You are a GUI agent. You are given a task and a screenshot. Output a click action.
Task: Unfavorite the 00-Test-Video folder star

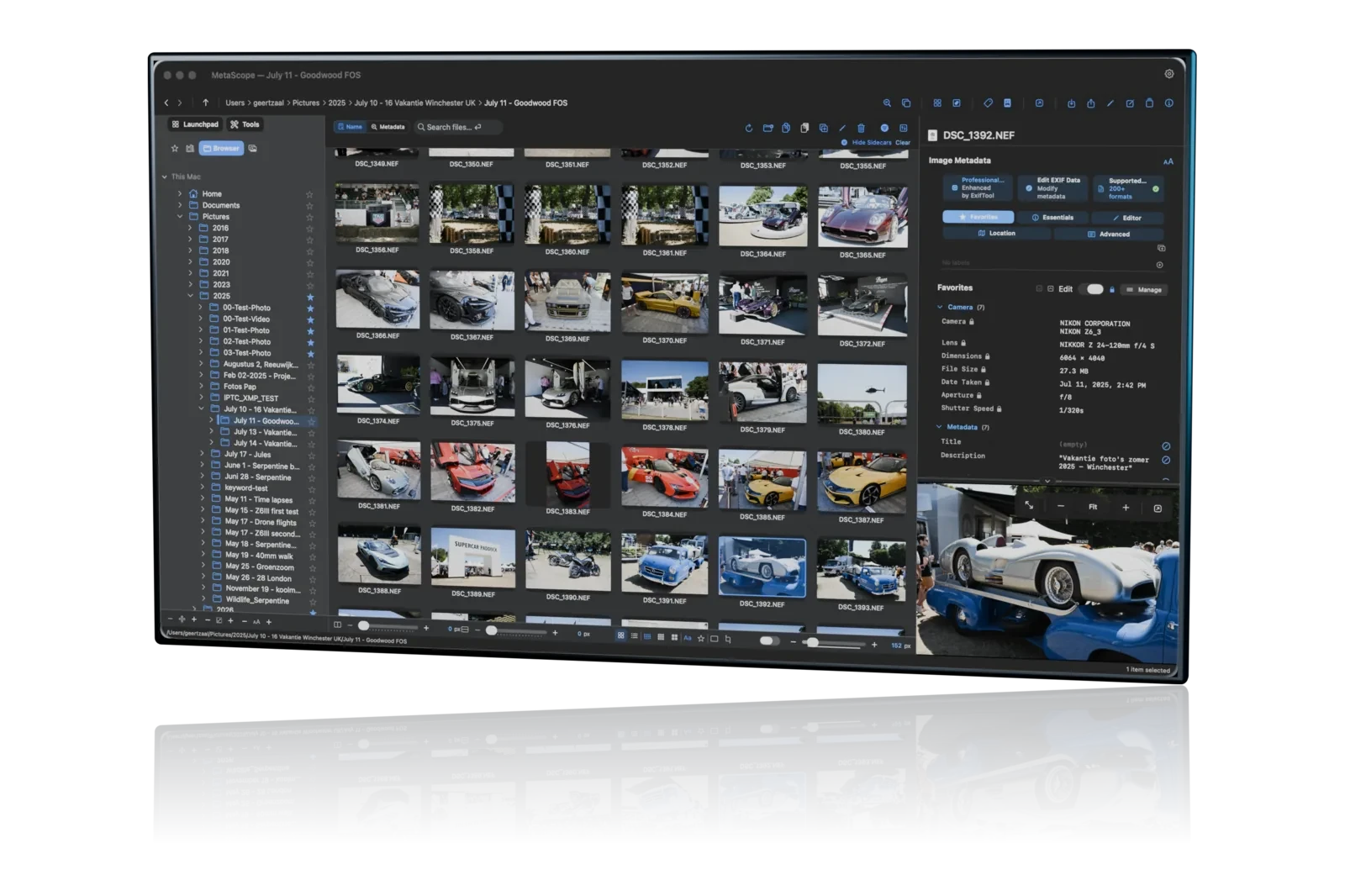tap(310, 319)
